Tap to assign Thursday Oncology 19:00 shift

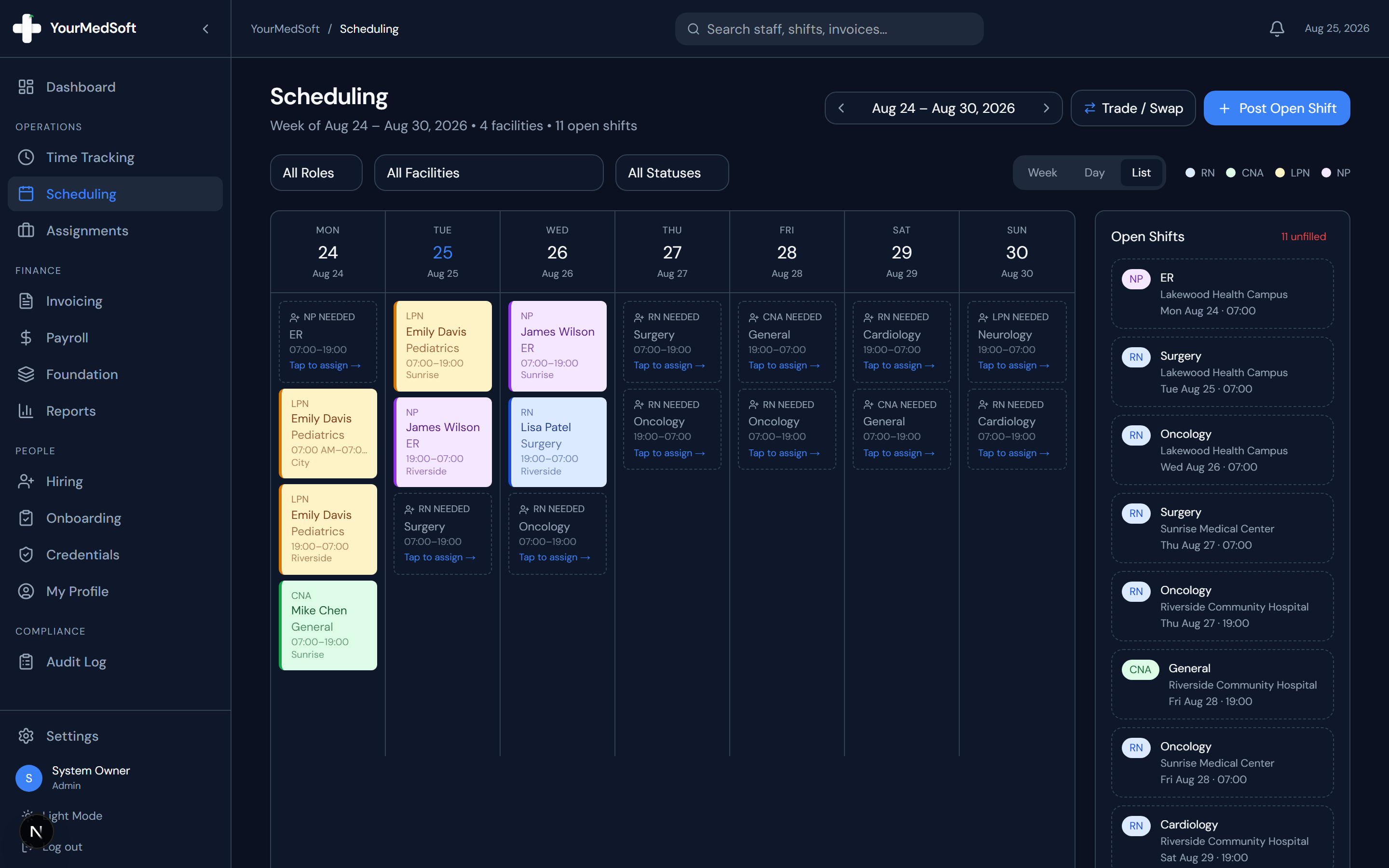(669, 453)
